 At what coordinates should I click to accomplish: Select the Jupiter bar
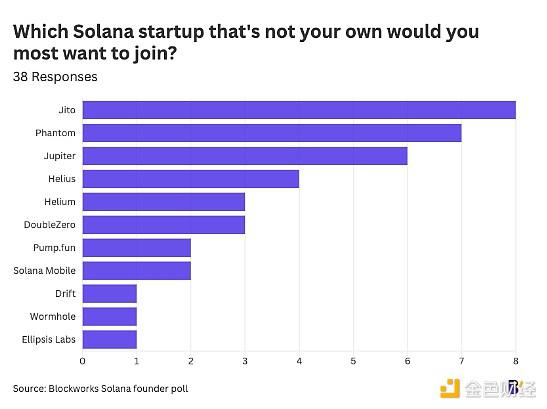pyautogui.click(x=245, y=156)
